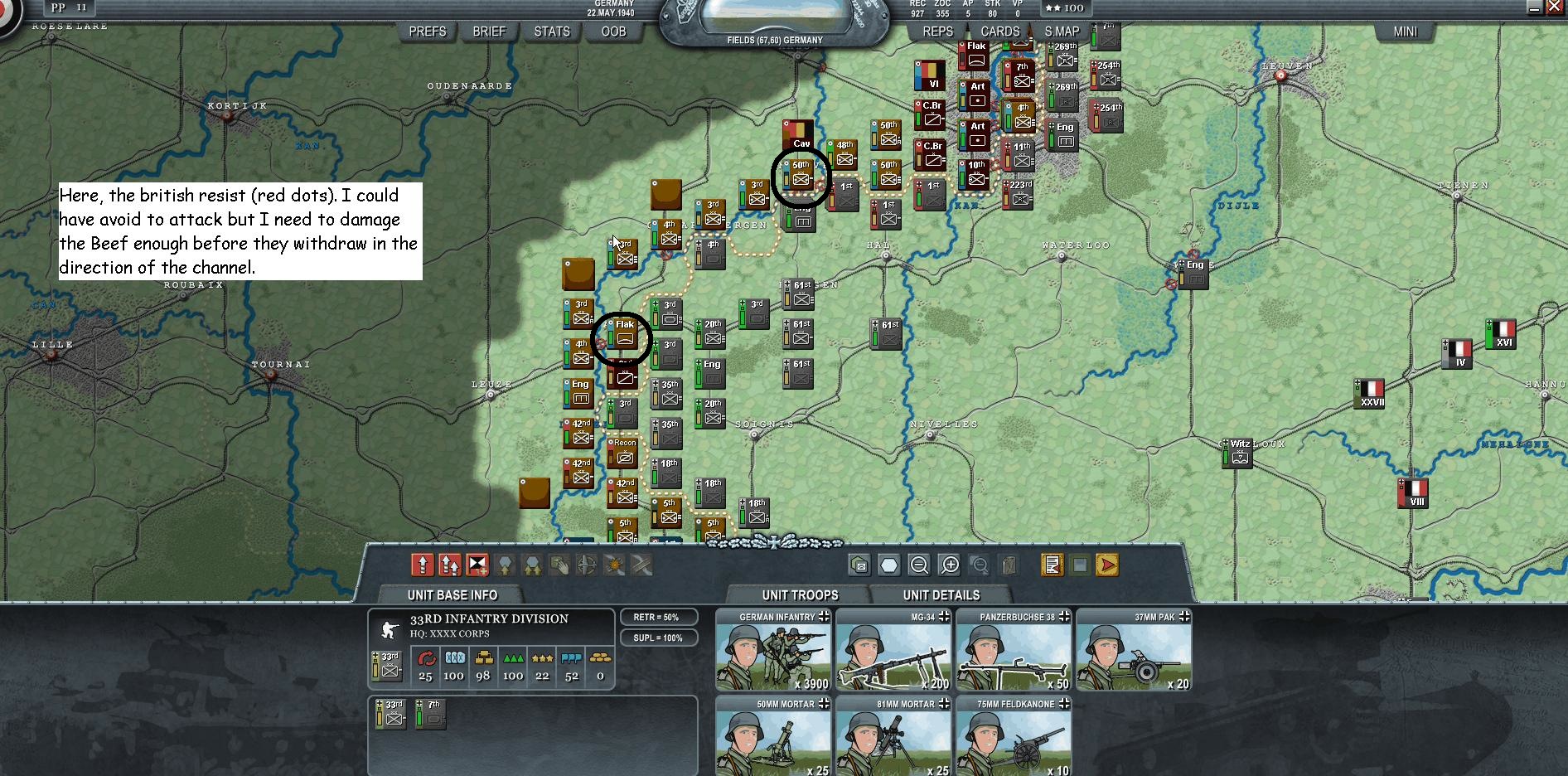Select the Witz unit near Gembloux

click(1237, 453)
